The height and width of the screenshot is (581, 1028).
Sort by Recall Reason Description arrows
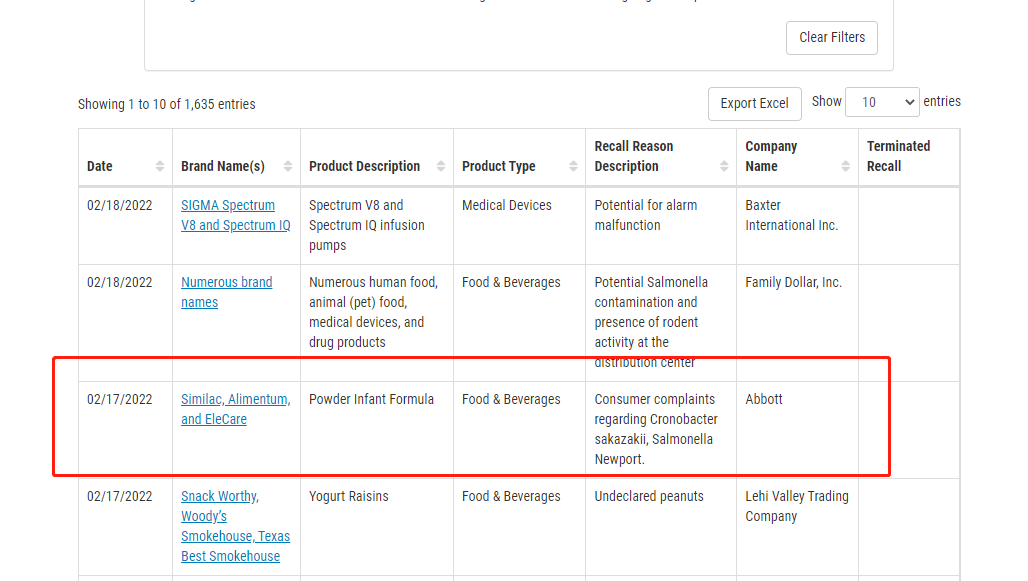[724, 167]
